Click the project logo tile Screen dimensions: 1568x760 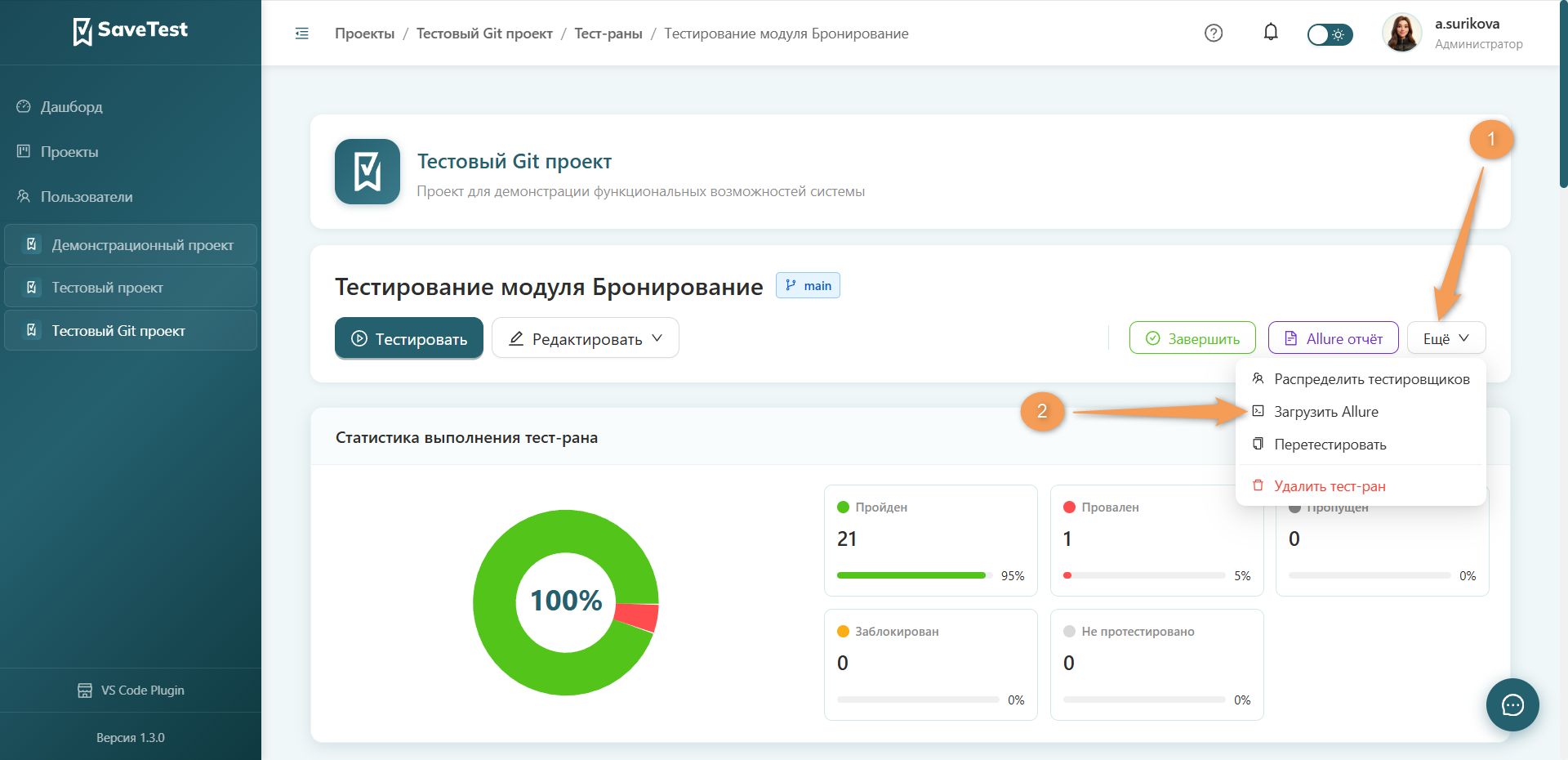[x=367, y=172]
